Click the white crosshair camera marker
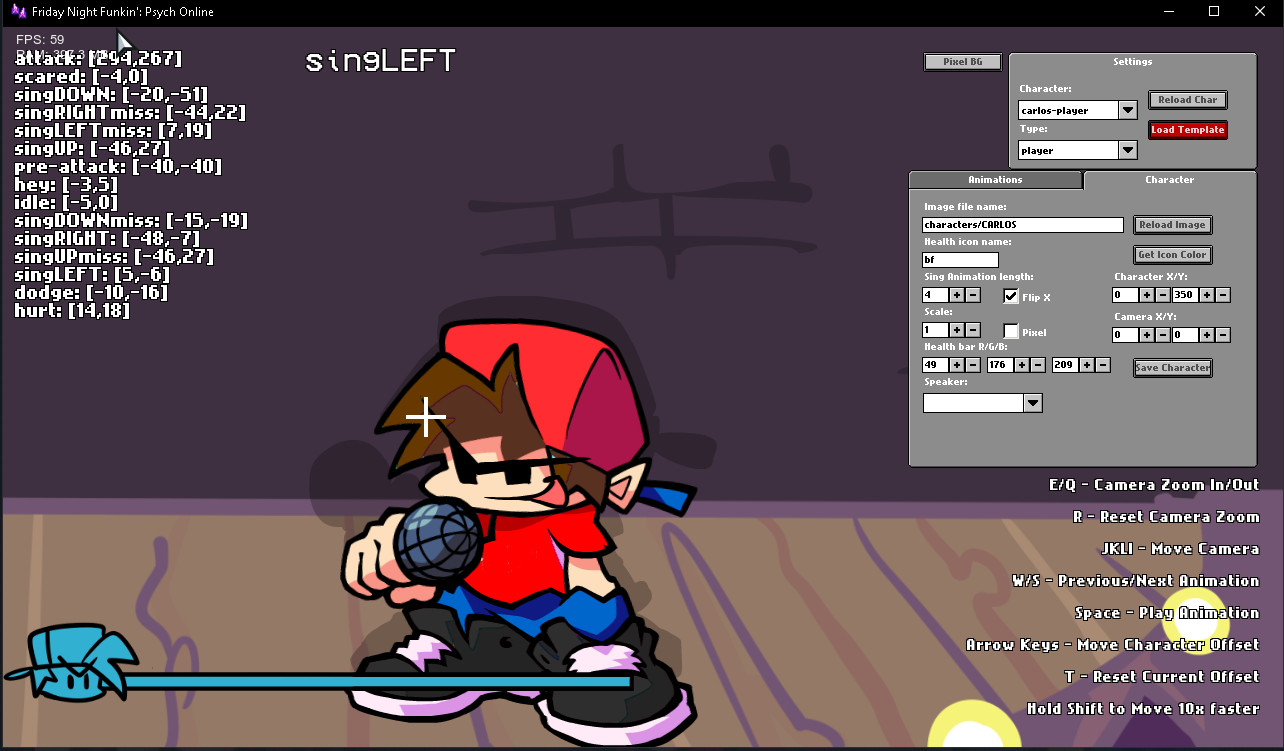Viewport: 1284px width, 751px height. click(426, 417)
